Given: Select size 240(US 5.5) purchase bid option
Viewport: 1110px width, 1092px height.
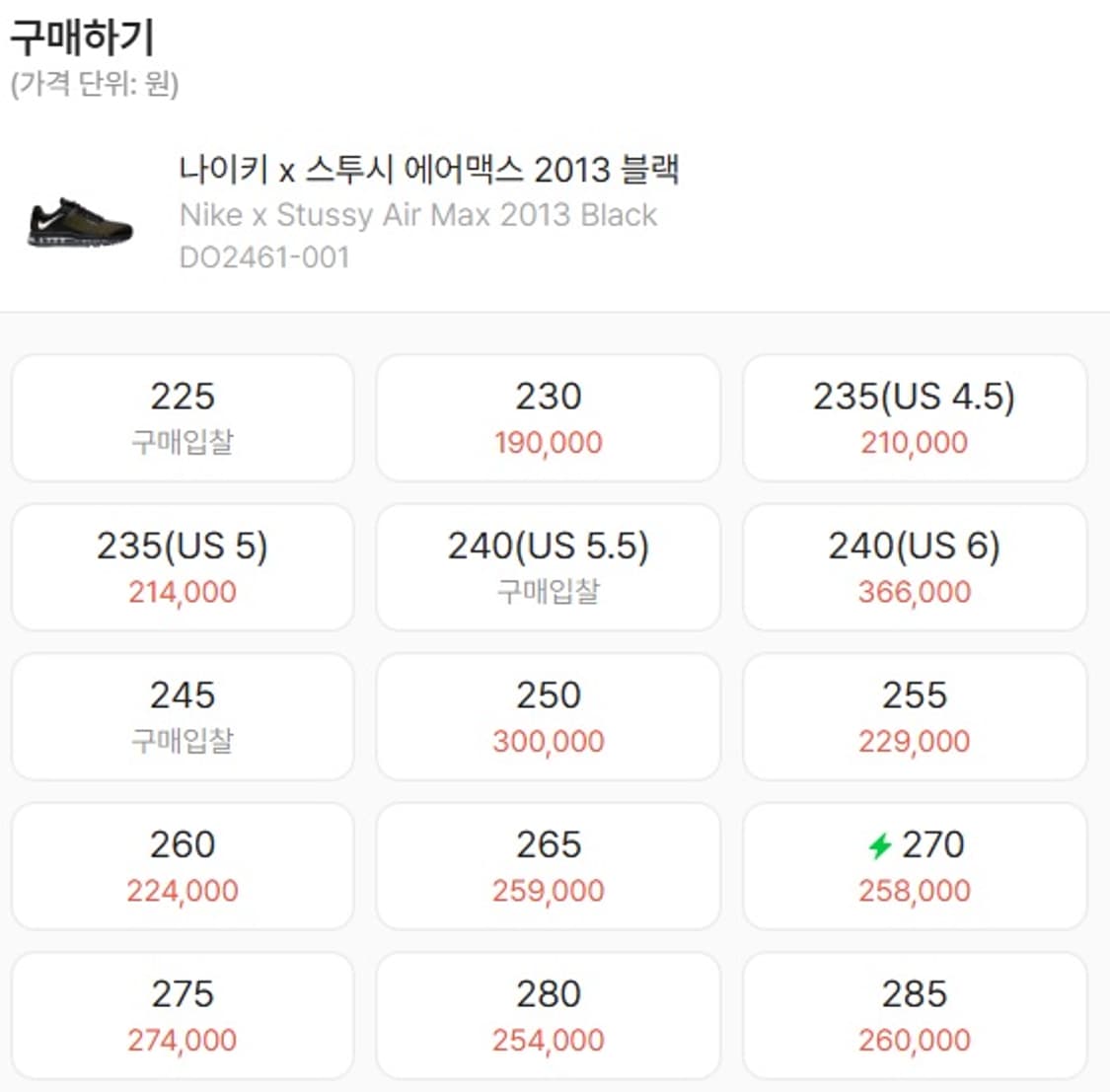Looking at the screenshot, I should 548,567.
